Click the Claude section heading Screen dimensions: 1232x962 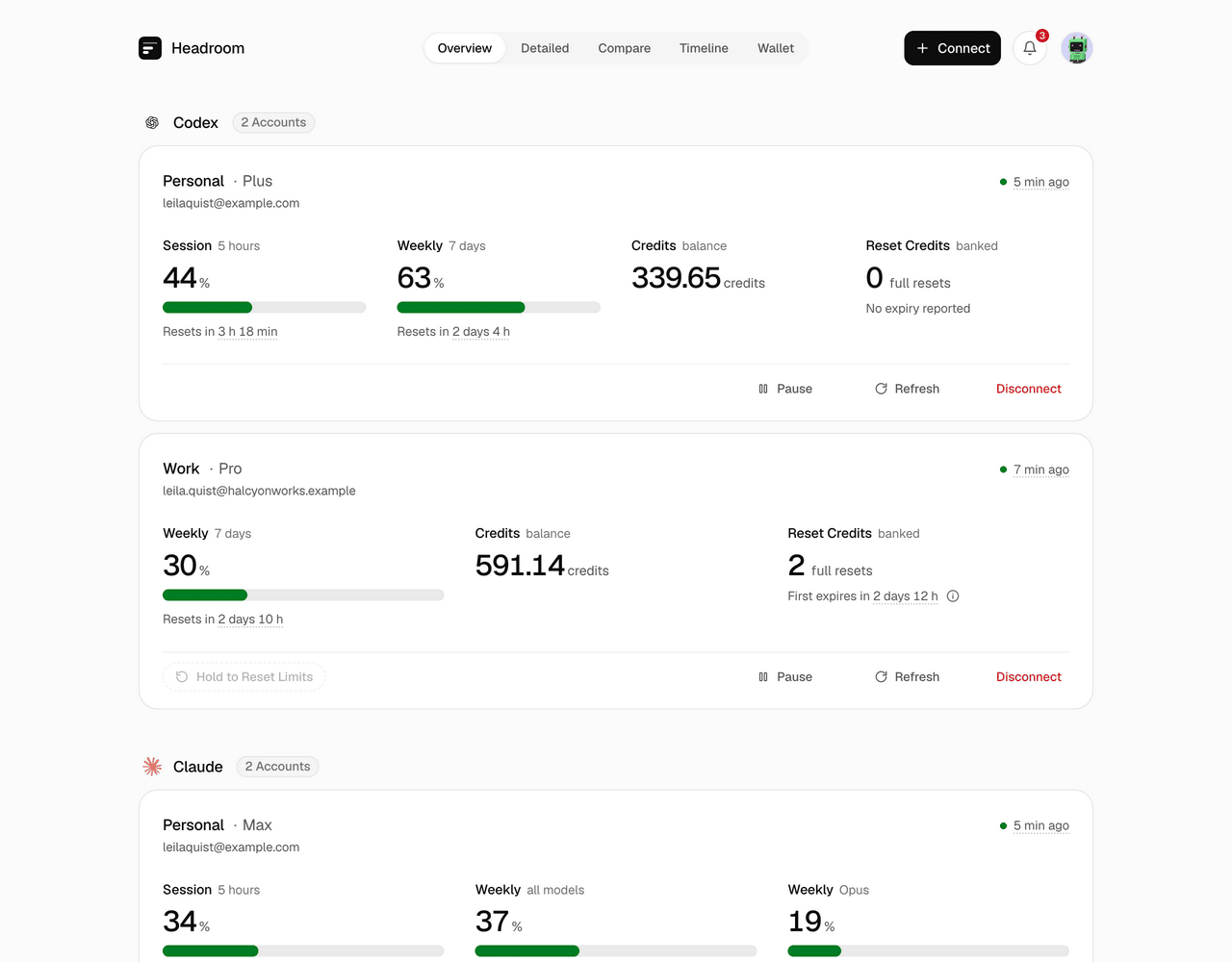click(x=198, y=767)
